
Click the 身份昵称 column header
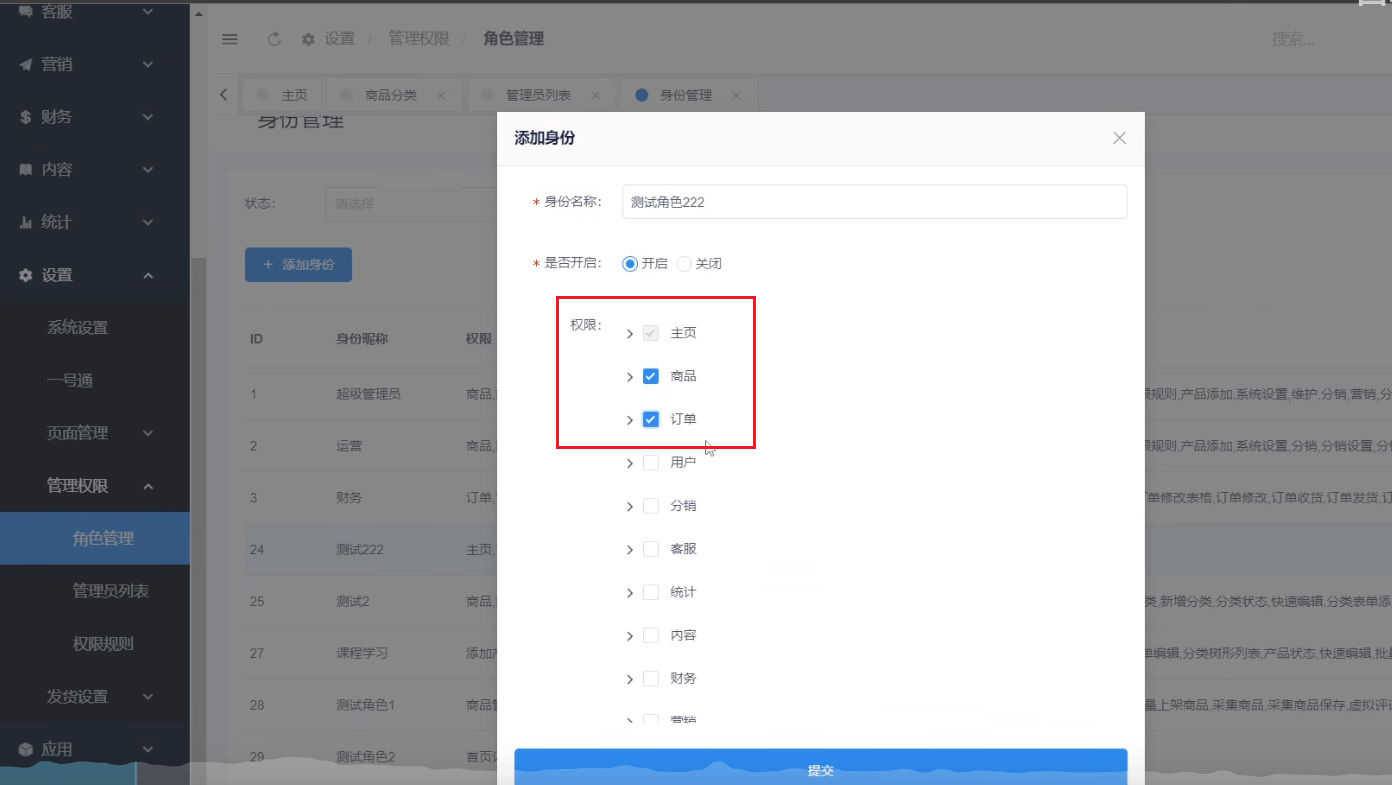point(362,339)
